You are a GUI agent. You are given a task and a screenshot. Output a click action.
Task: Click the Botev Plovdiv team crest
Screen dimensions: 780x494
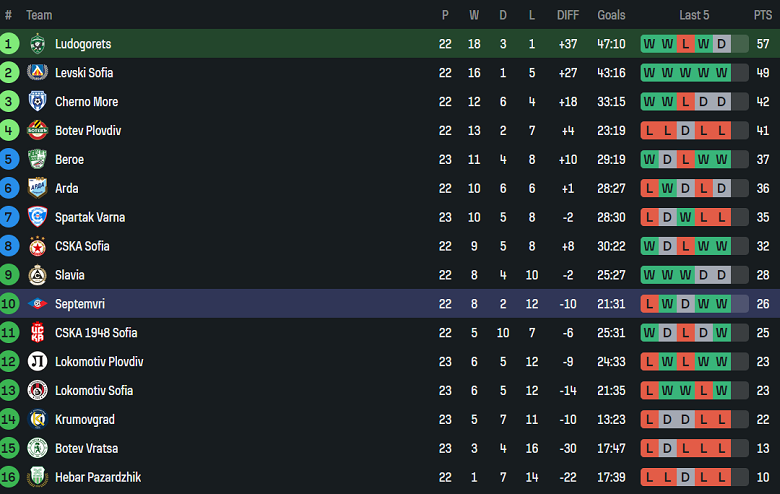37,131
